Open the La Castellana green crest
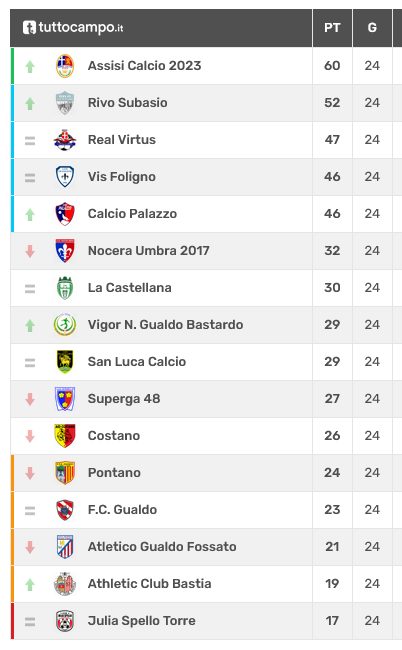402x650 pixels. pos(65,288)
